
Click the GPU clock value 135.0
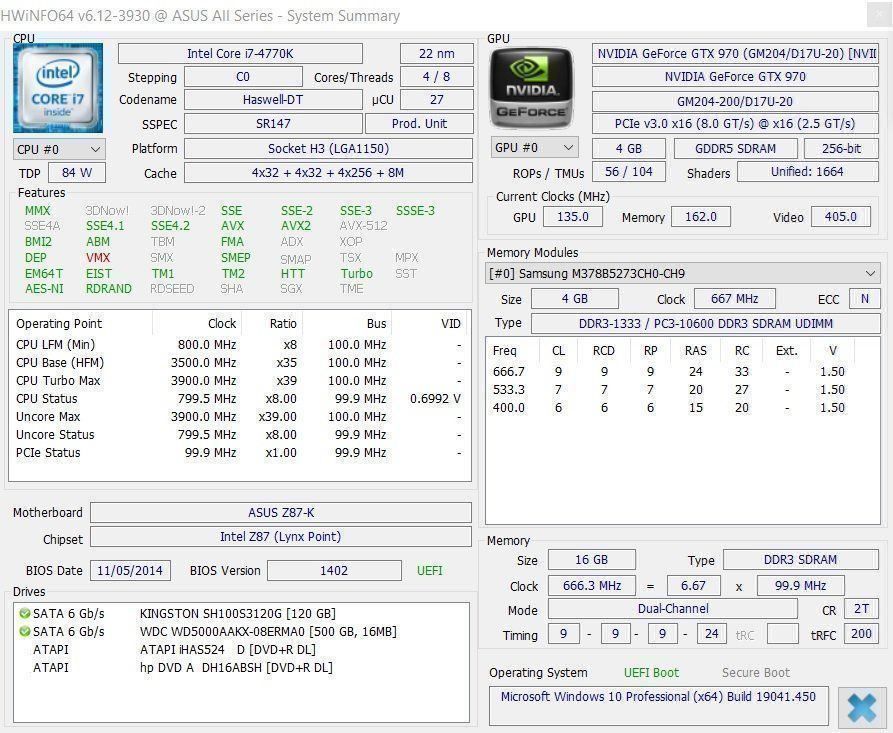[x=573, y=216]
